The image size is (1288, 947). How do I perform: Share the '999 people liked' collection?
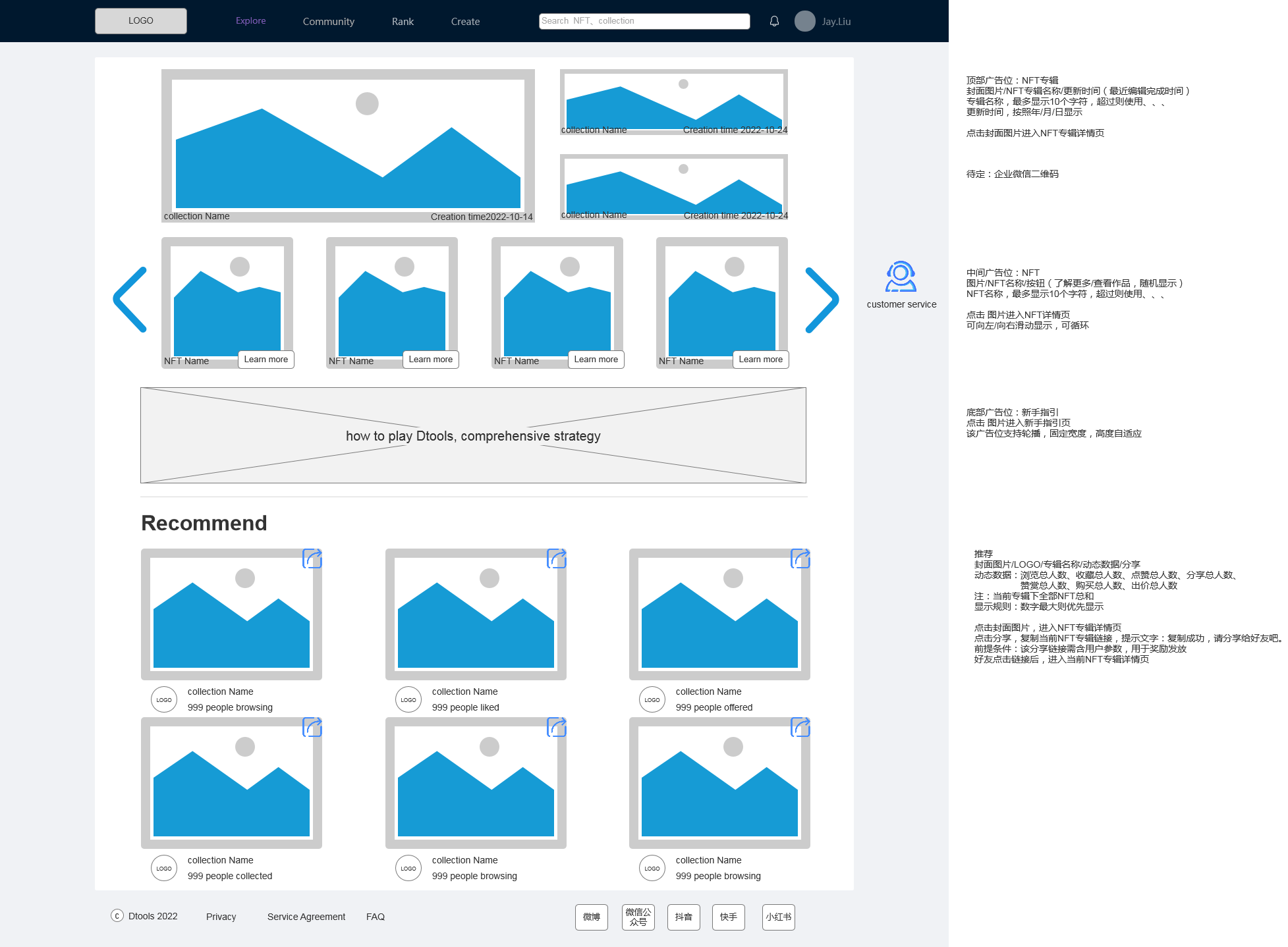(557, 558)
